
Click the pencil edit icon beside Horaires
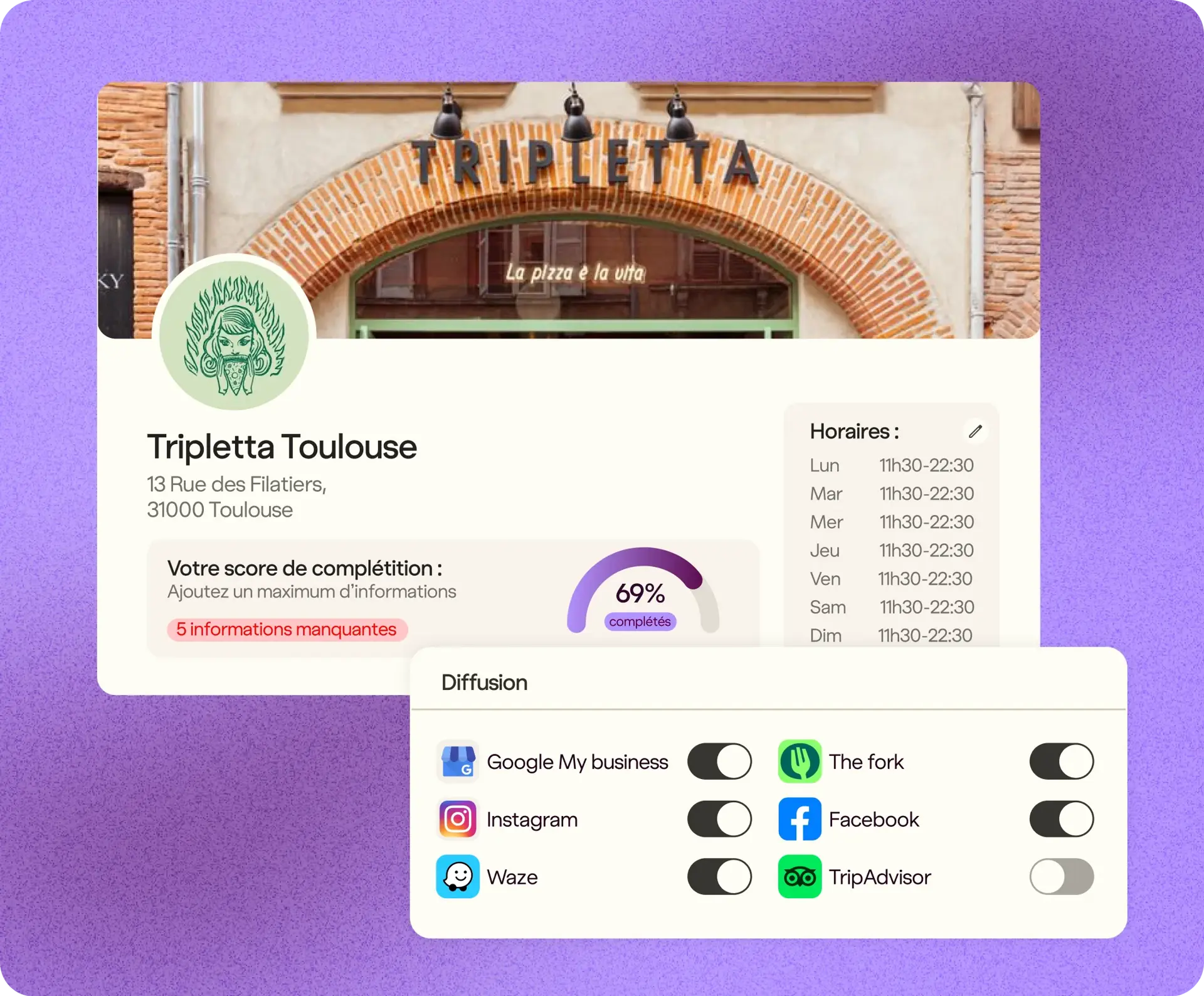[x=975, y=432]
